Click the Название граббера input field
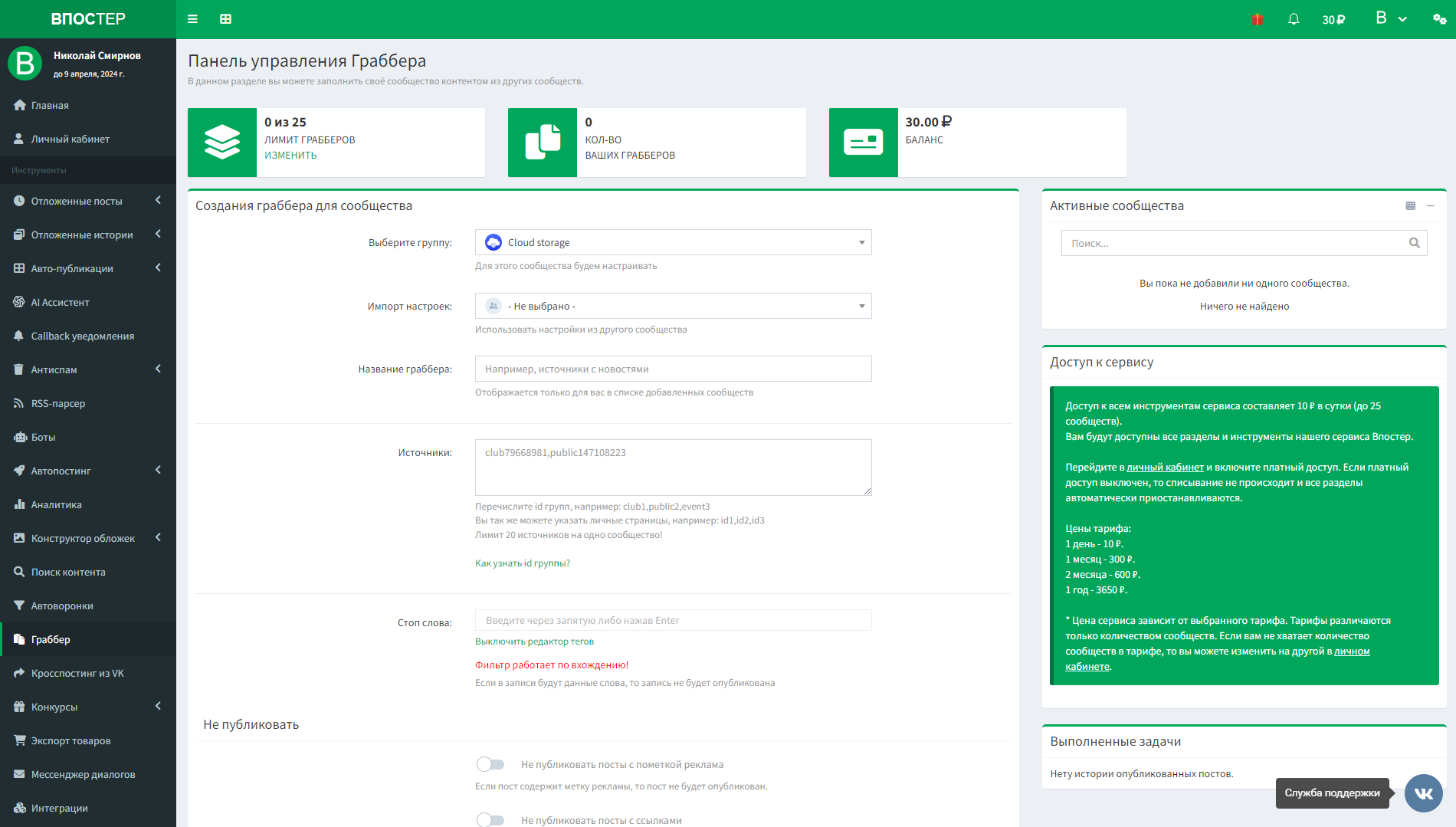Viewport: 1456px width, 827px height. (x=673, y=369)
